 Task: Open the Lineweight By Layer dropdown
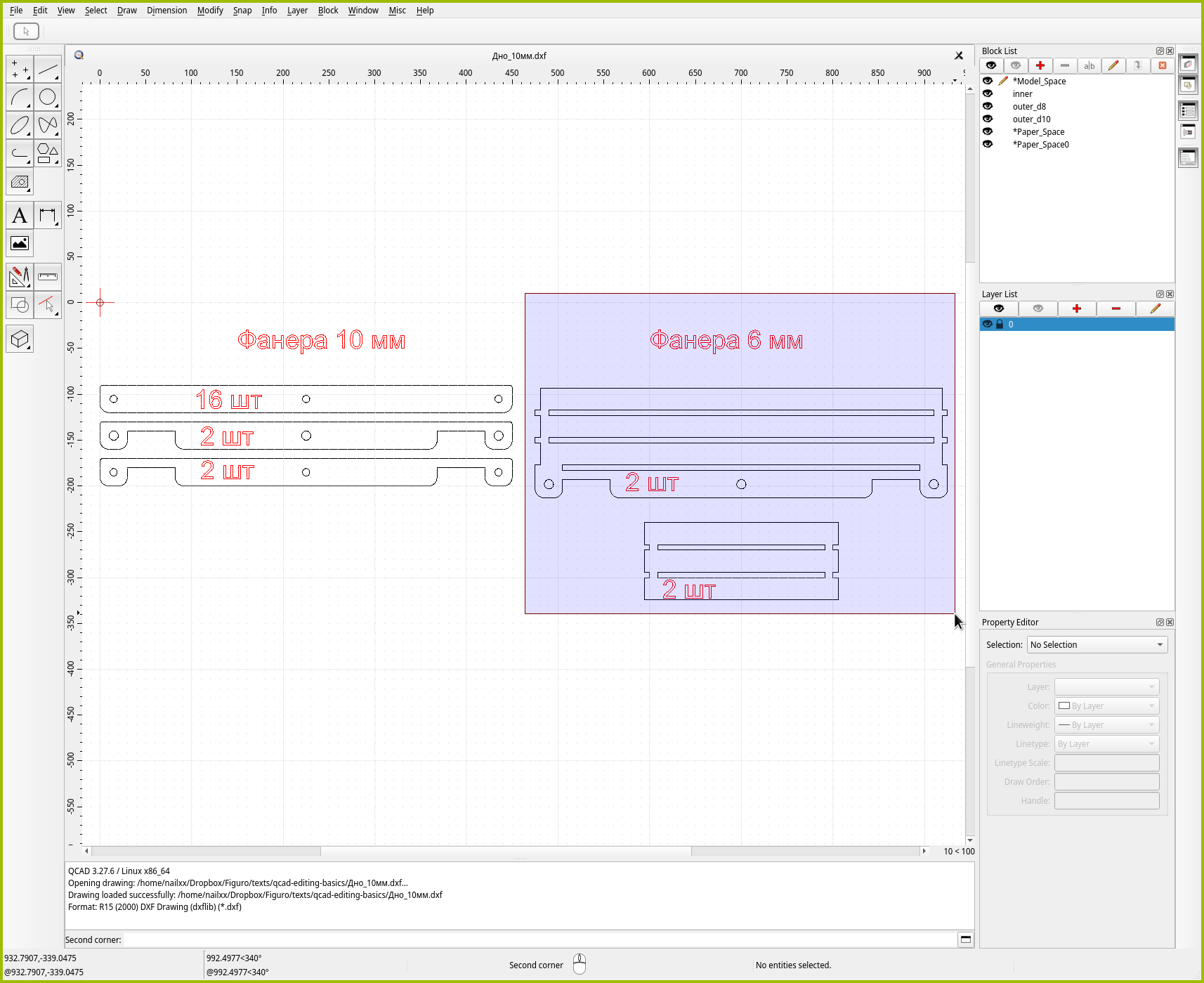[x=1106, y=725]
